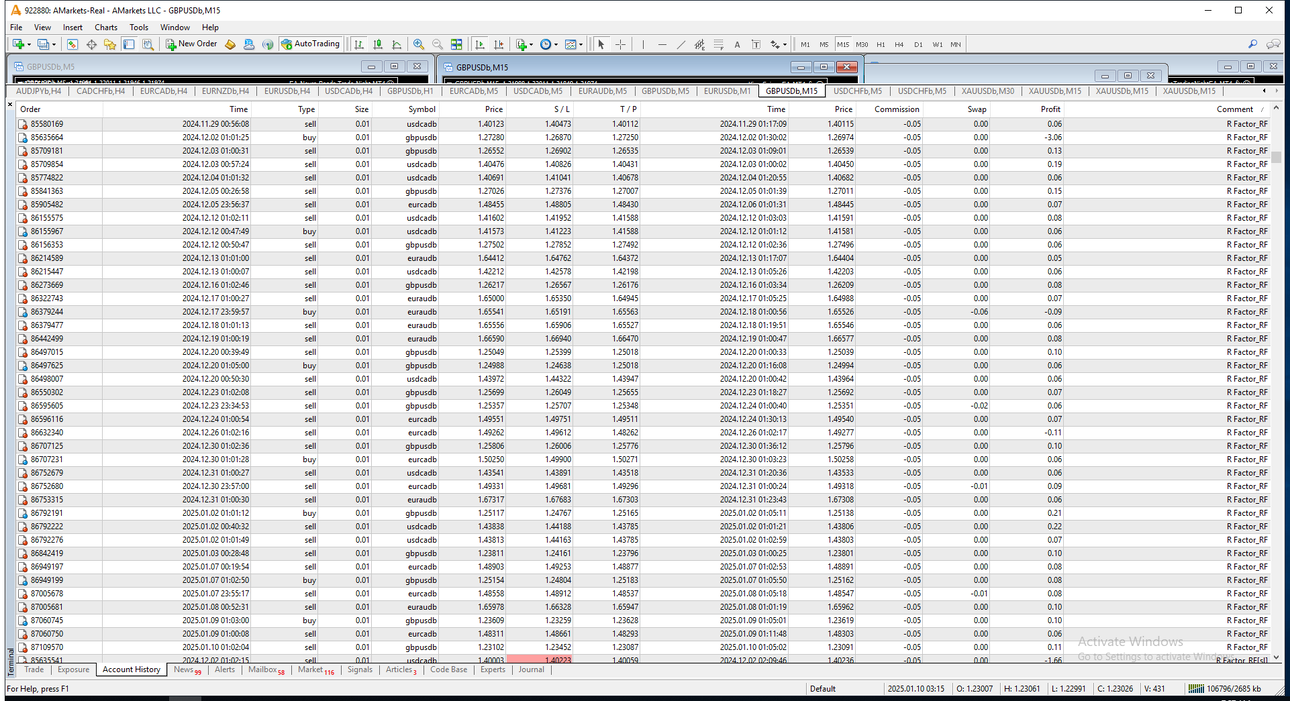Screen dimensions: 1290x701
Task: Pick the text label tool icon
Action: coord(756,44)
